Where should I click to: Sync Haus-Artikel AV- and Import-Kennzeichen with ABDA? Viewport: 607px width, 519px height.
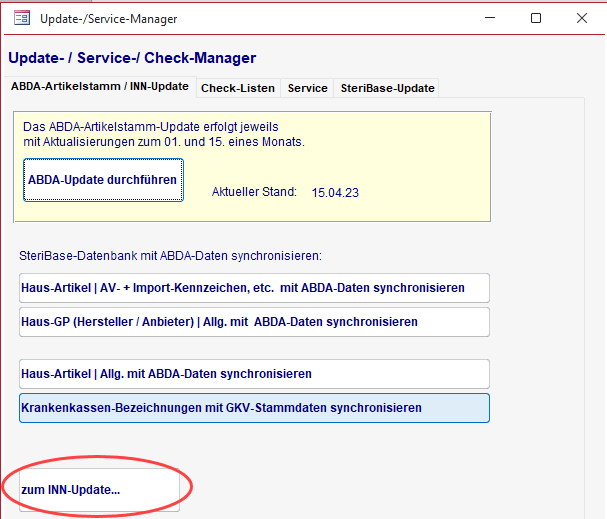click(254, 288)
